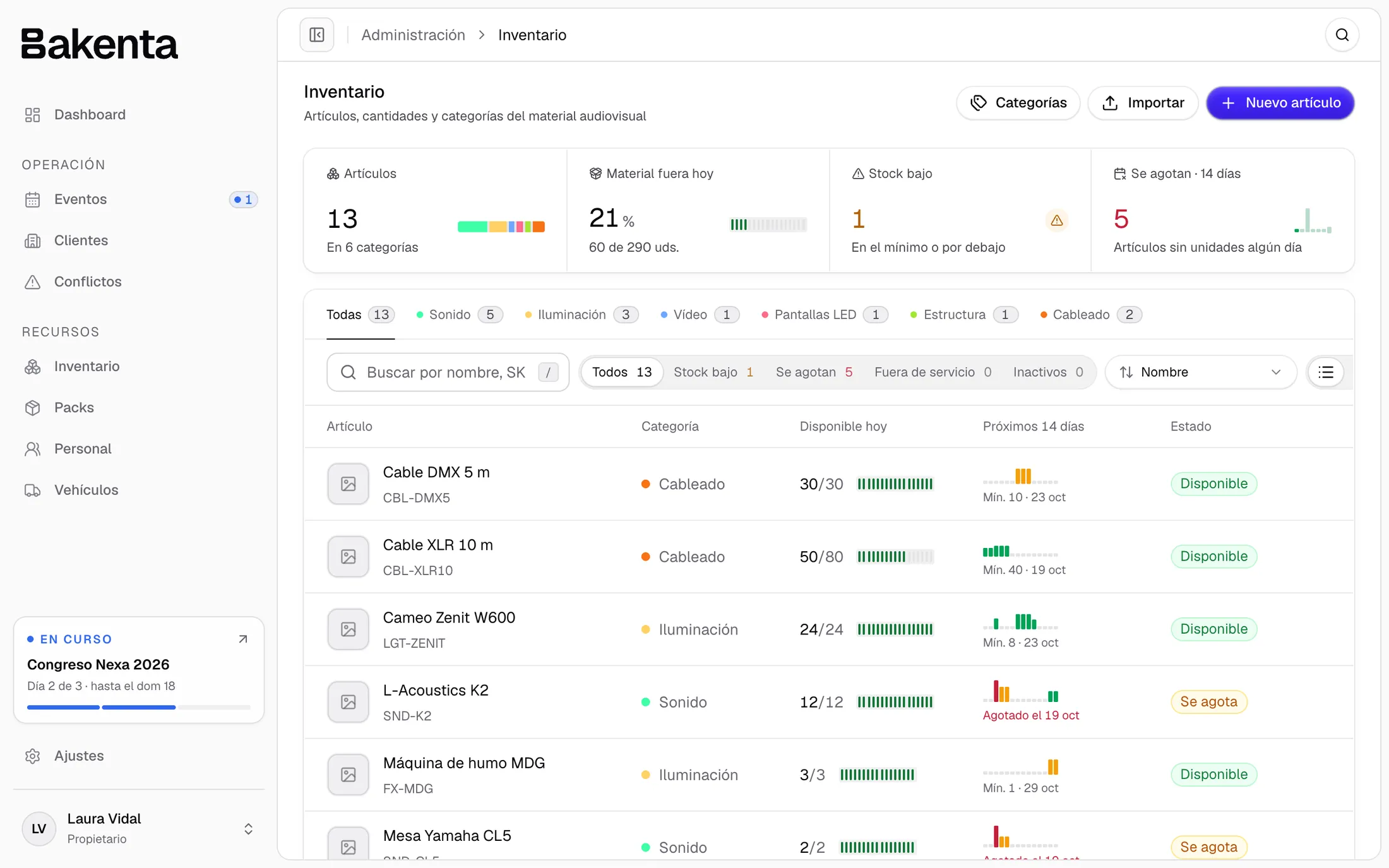1389x868 pixels.
Task: Select the Estructura category tab
Action: (x=963, y=314)
